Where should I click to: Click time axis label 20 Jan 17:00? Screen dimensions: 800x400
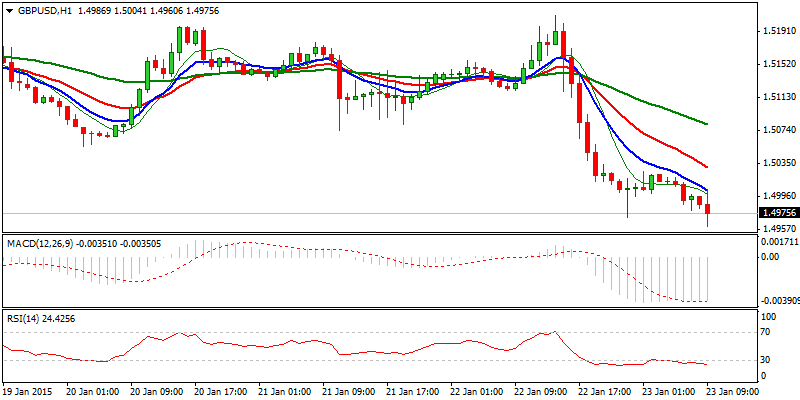(220, 392)
